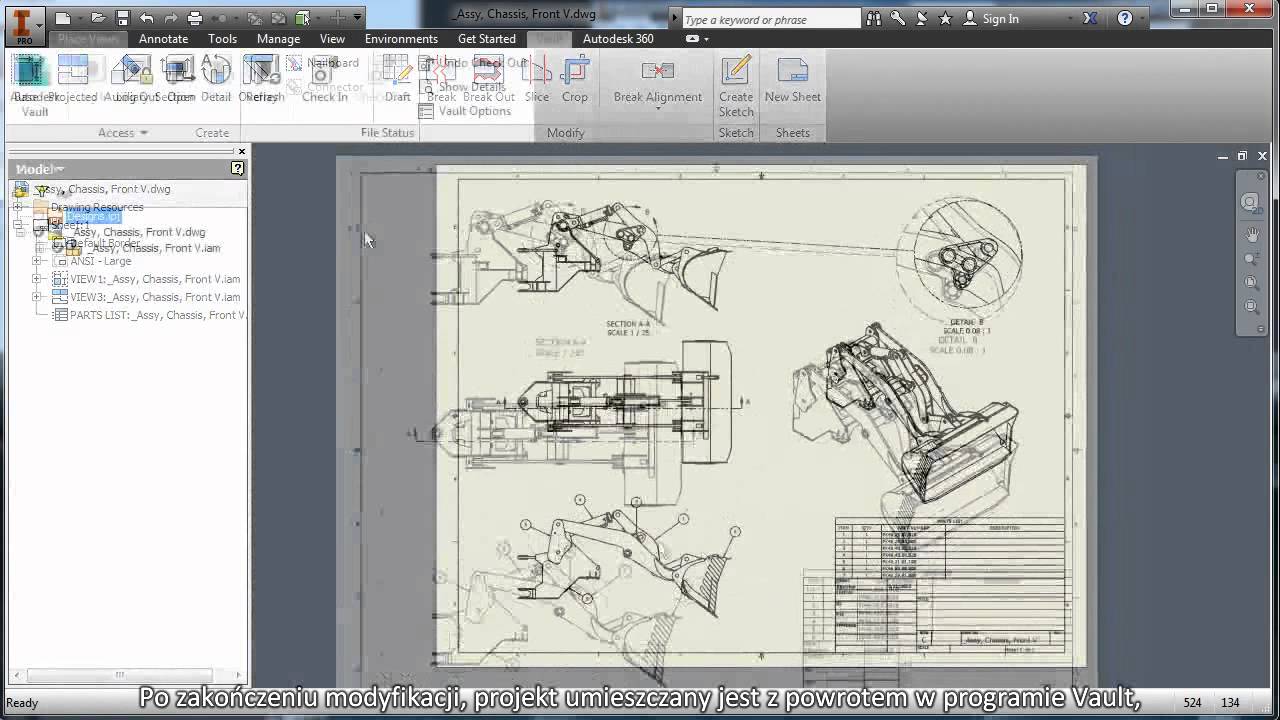The height and width of the screenshot is (720, 1280).
Task: Click the Redo arrow icon
Action: (171, 18)
